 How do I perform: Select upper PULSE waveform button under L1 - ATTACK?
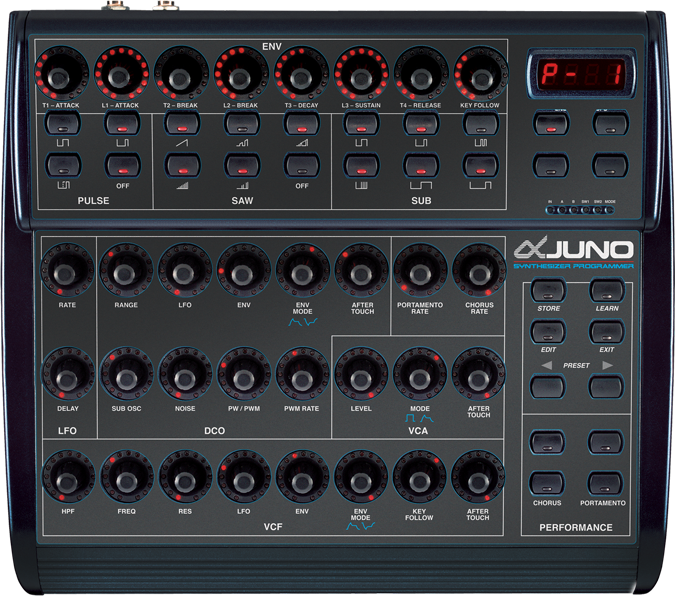point(123,124)
